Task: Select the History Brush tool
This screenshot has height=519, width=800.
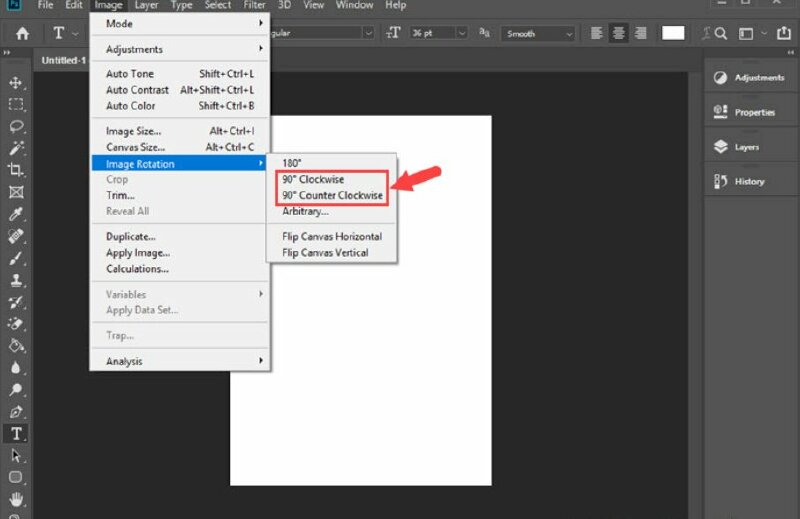Action: click(x=16, y=302)
